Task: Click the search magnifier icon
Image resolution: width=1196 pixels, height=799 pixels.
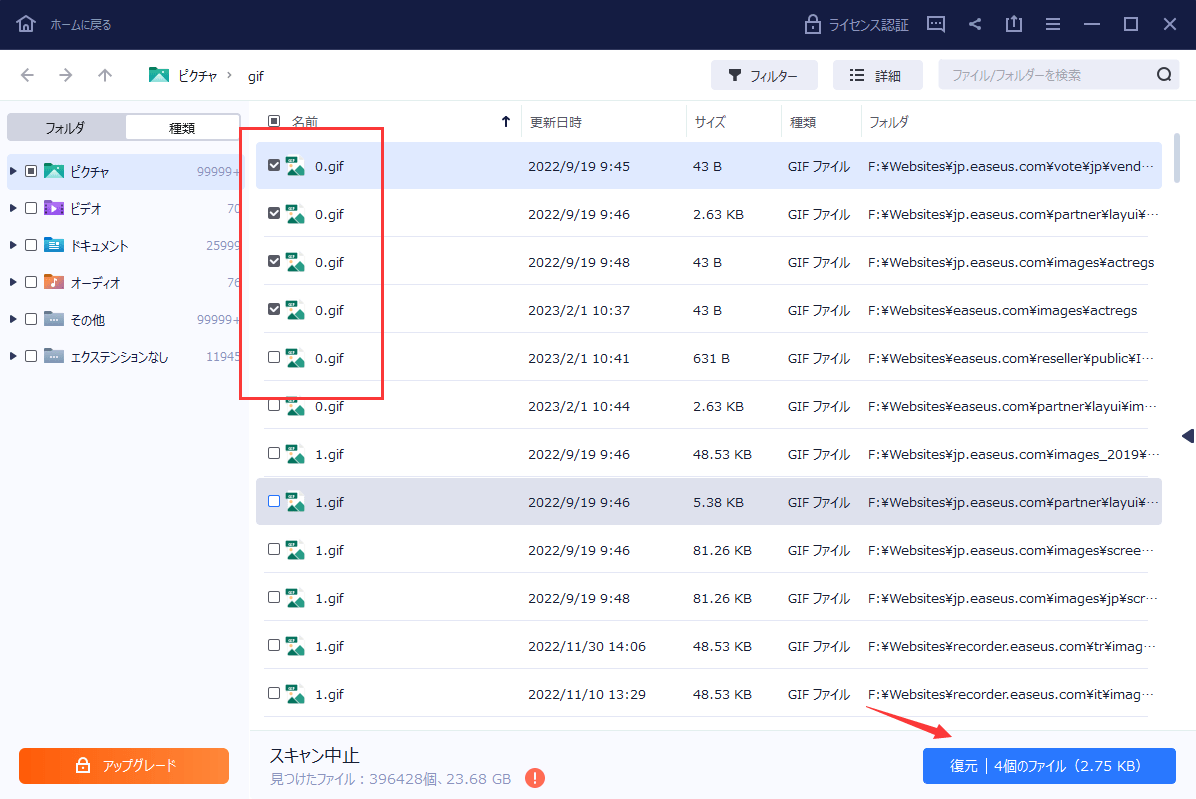Action: (1163, 75)
